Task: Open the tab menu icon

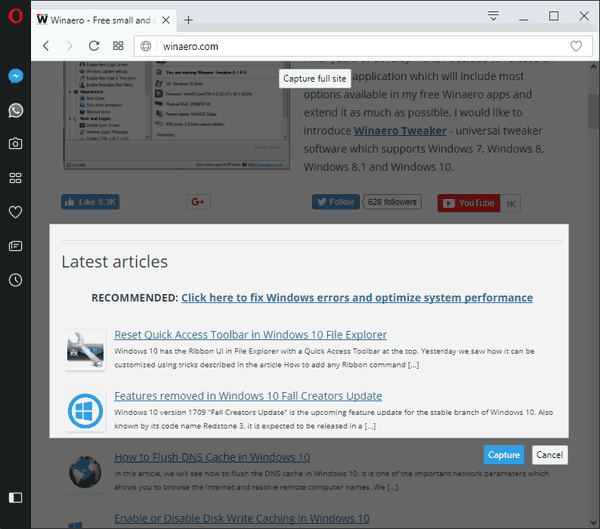Action: point(493,16)
